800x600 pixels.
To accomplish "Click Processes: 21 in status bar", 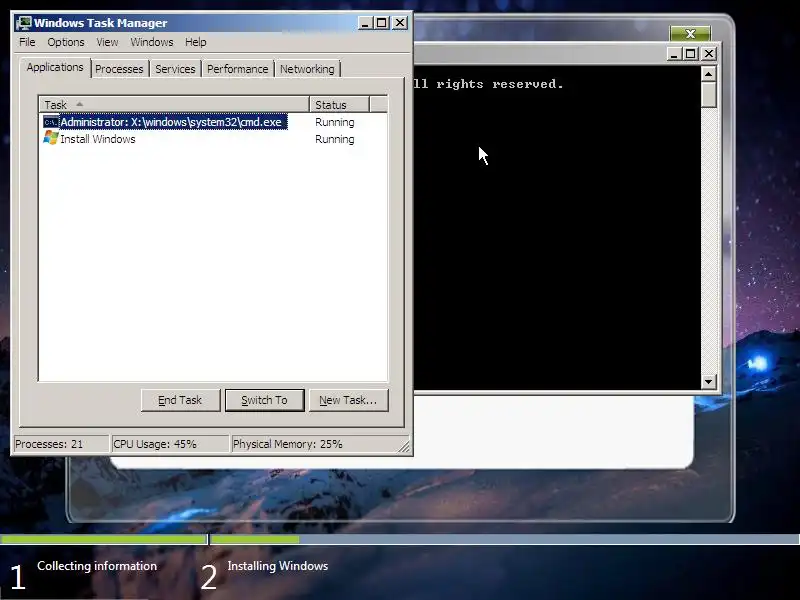I will [x=61, y=444].
